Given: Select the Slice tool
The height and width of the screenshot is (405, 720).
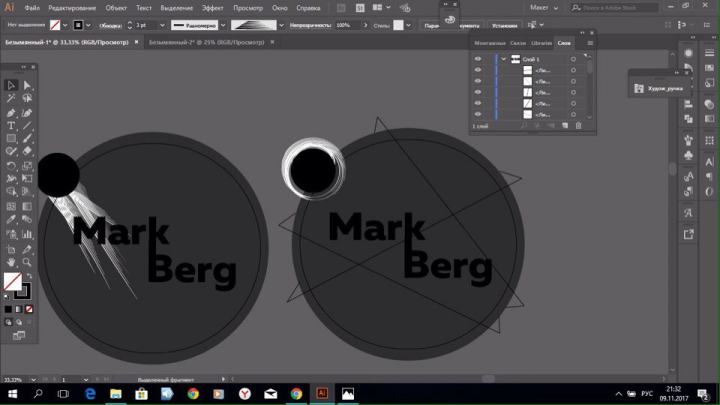Looking at the screenshot, I should click(27, 249).
